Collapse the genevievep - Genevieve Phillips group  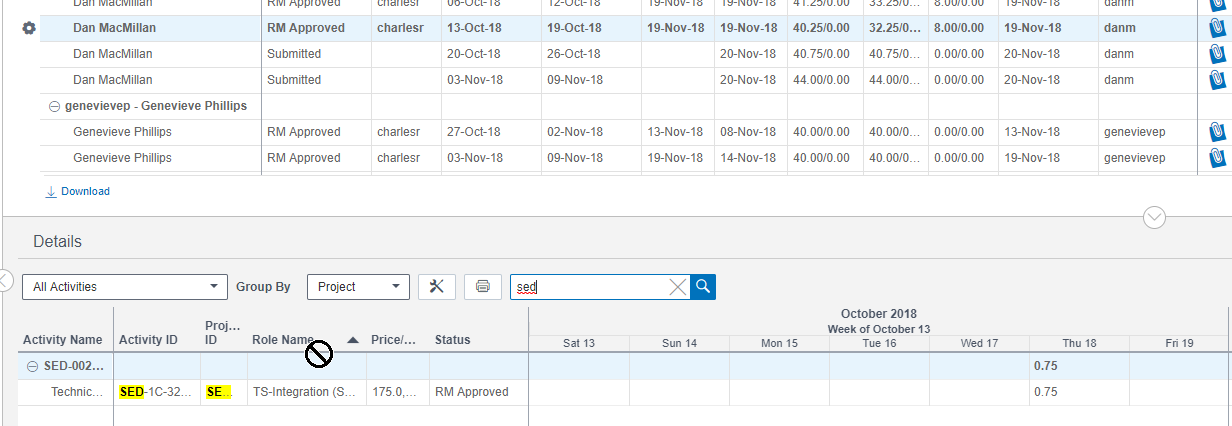click(54, 106)
